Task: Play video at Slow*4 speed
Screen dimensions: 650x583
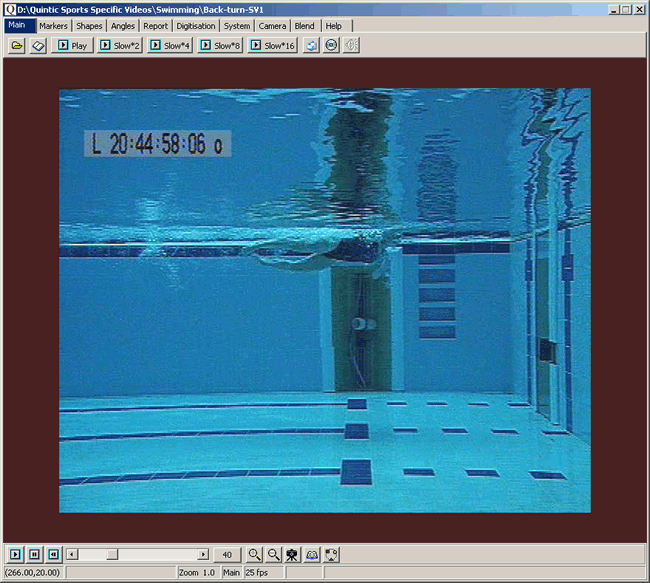Action: 170,45
